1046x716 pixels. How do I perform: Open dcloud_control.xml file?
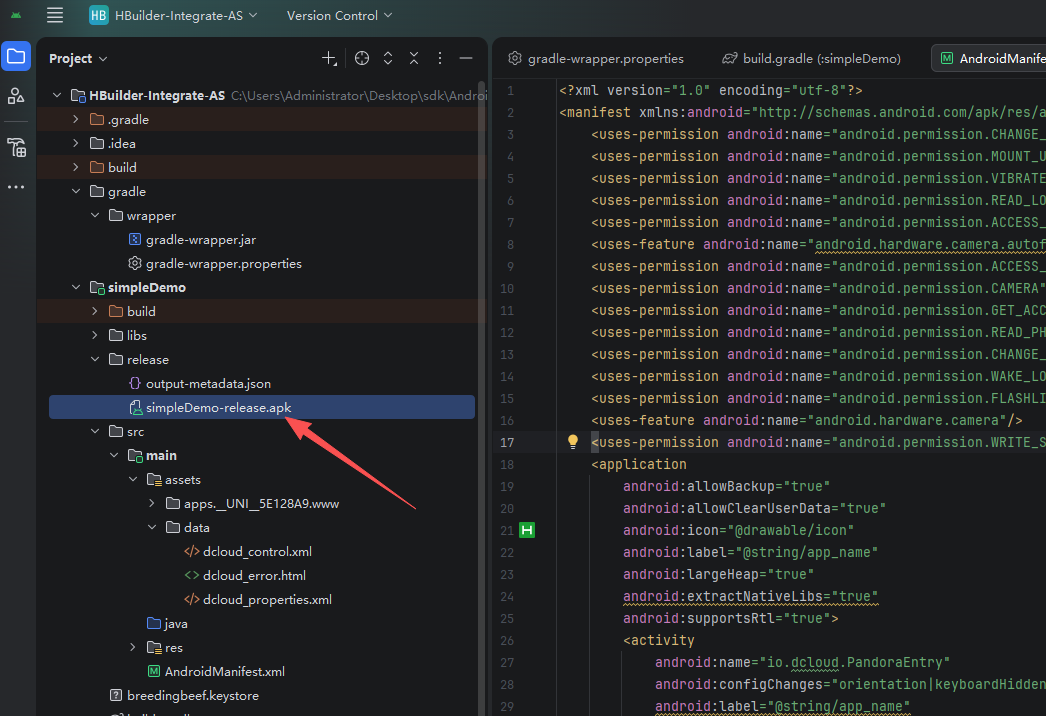point(257,552)
